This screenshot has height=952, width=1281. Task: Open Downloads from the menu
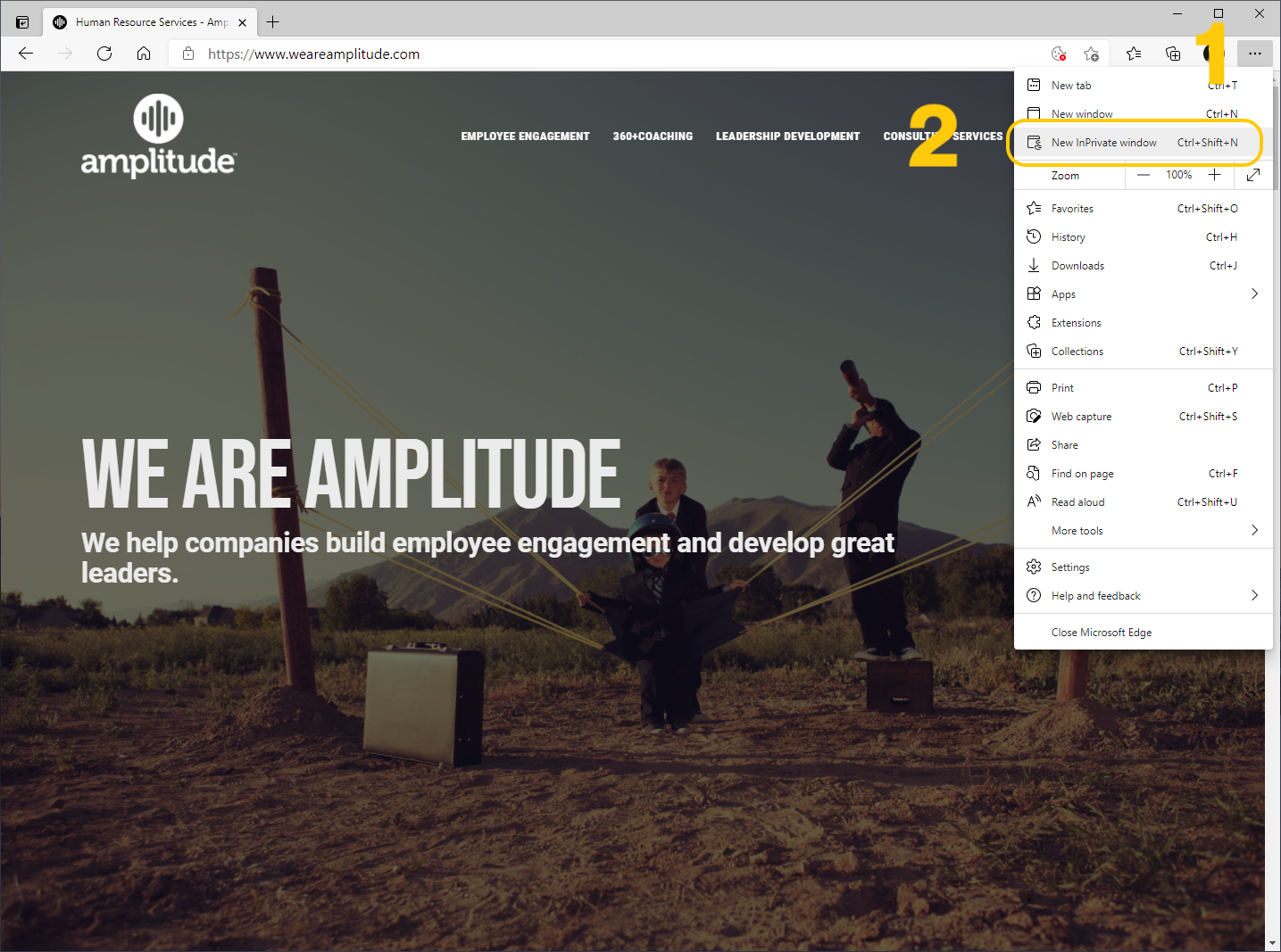[x=1143, y=265]
